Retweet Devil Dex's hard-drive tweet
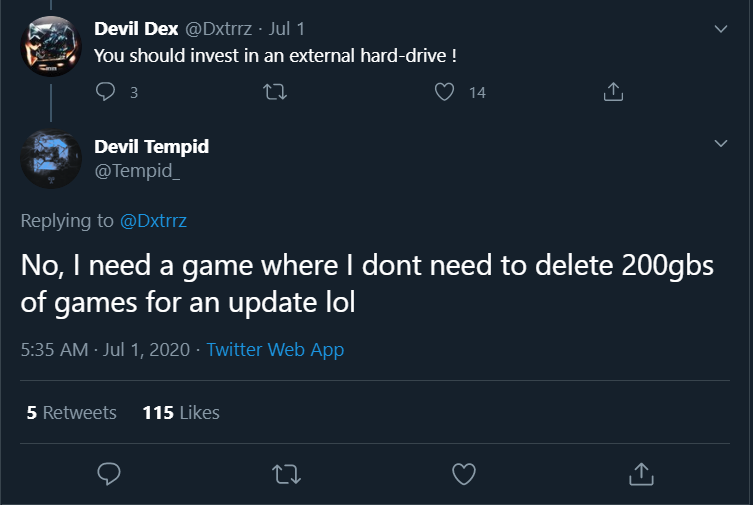 coord(272,92)
